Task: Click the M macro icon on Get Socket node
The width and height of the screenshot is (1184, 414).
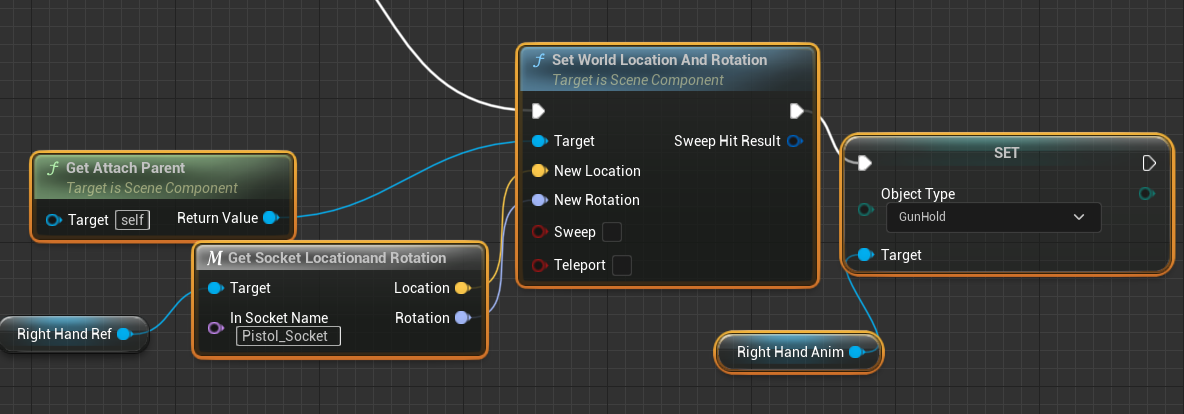Action: [x=214, y=258]
